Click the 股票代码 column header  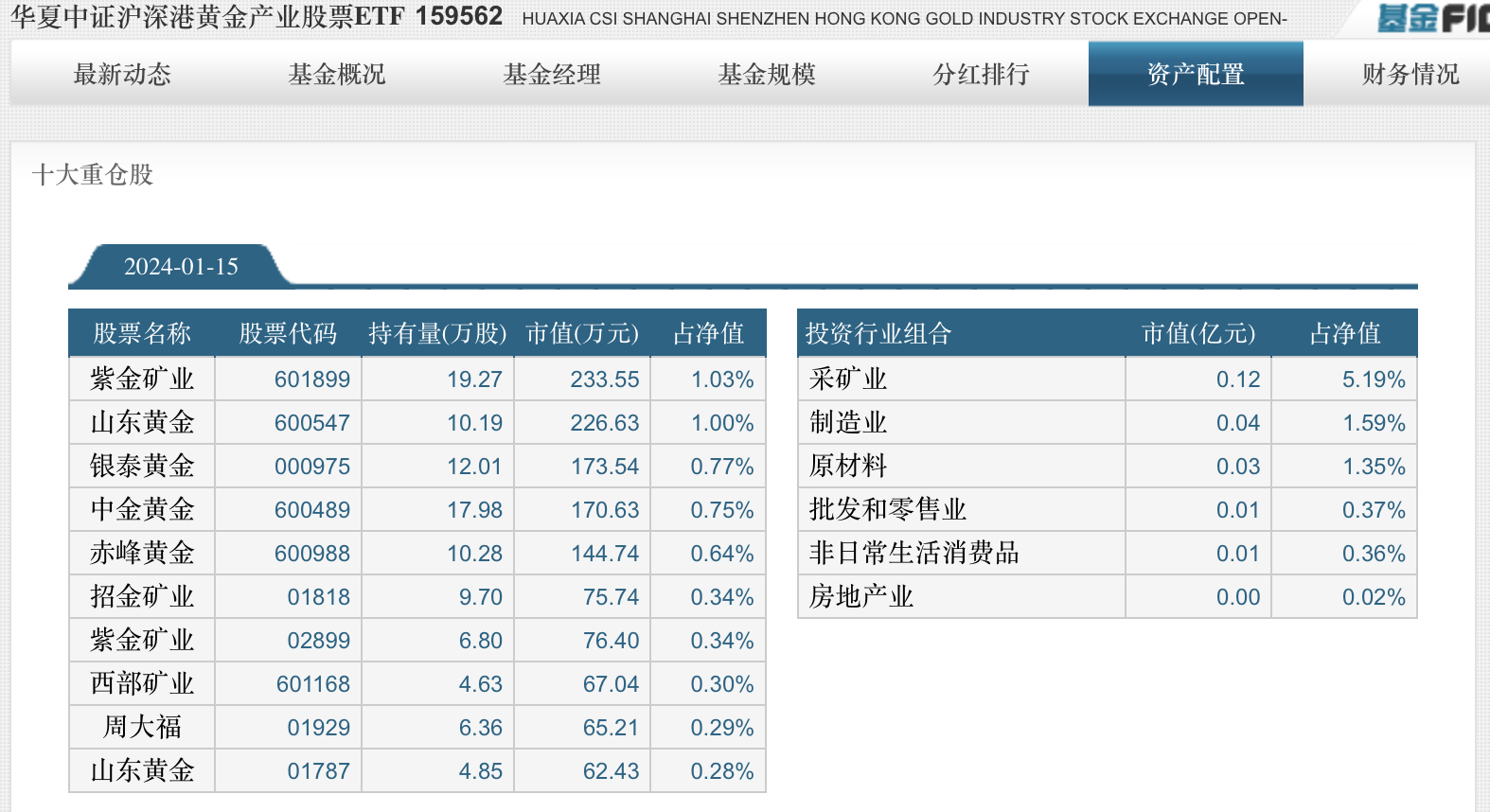[x=288, y=333]
